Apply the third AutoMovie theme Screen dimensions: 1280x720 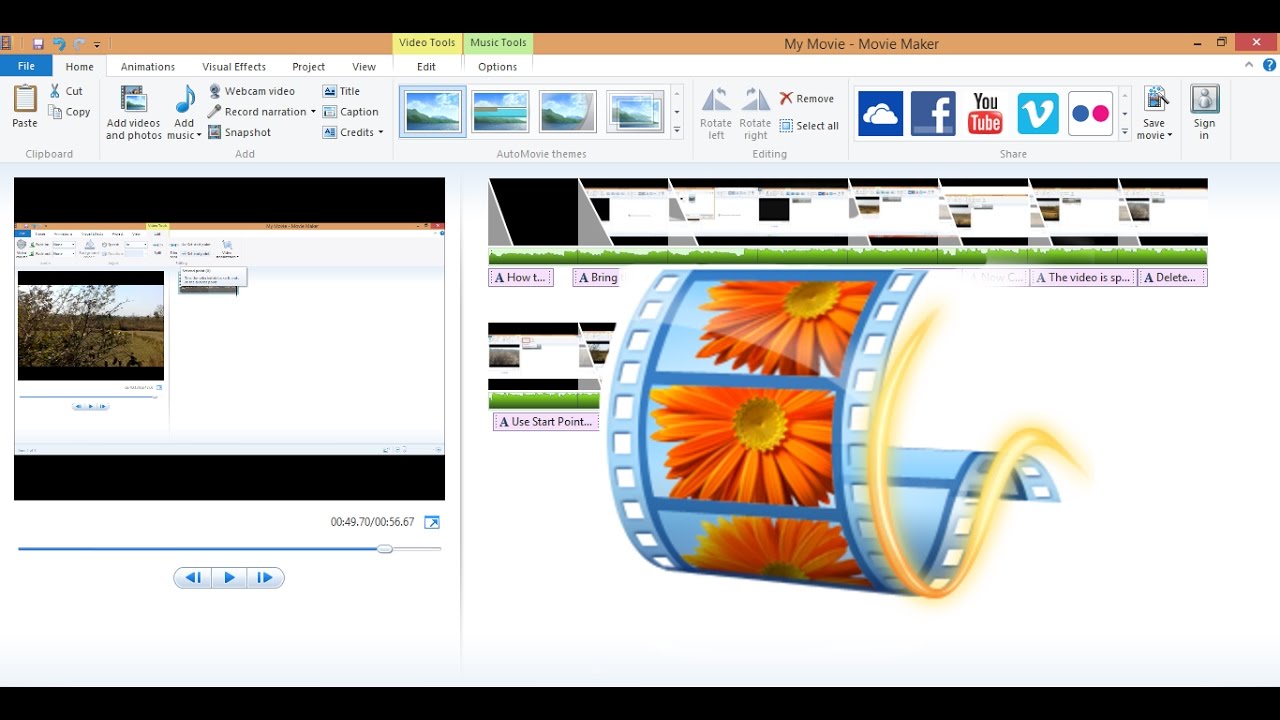(567, 111)
